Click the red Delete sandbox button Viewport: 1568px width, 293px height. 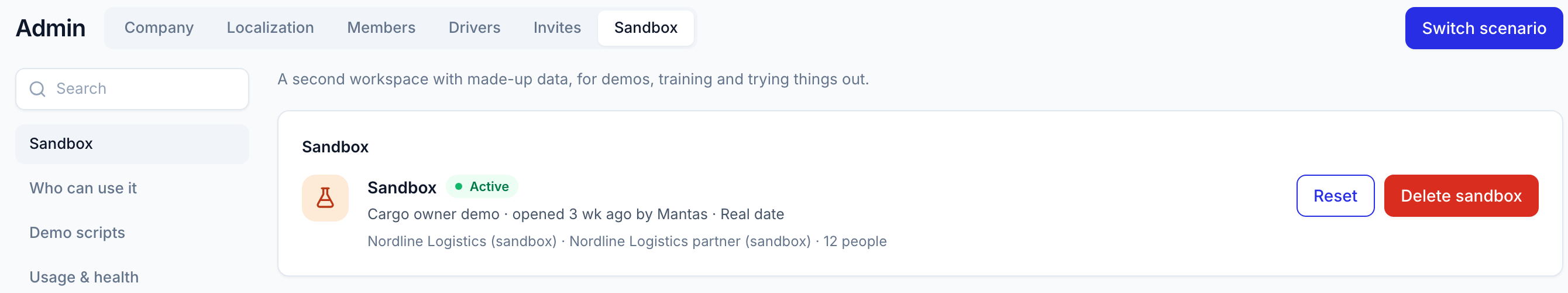click(1461, 196)
